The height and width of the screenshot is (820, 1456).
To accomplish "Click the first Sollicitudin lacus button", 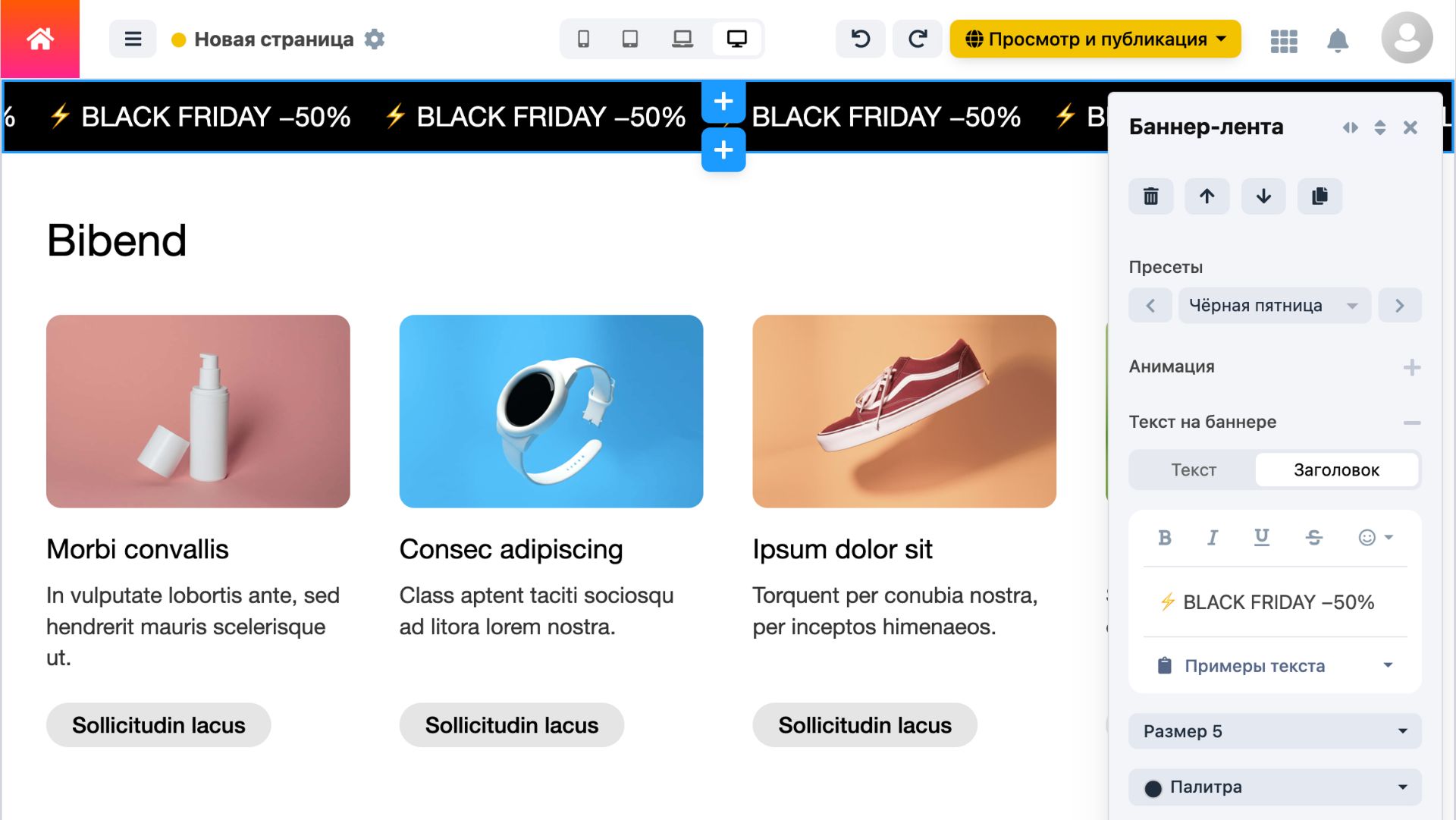I will (x=158, y=725).
